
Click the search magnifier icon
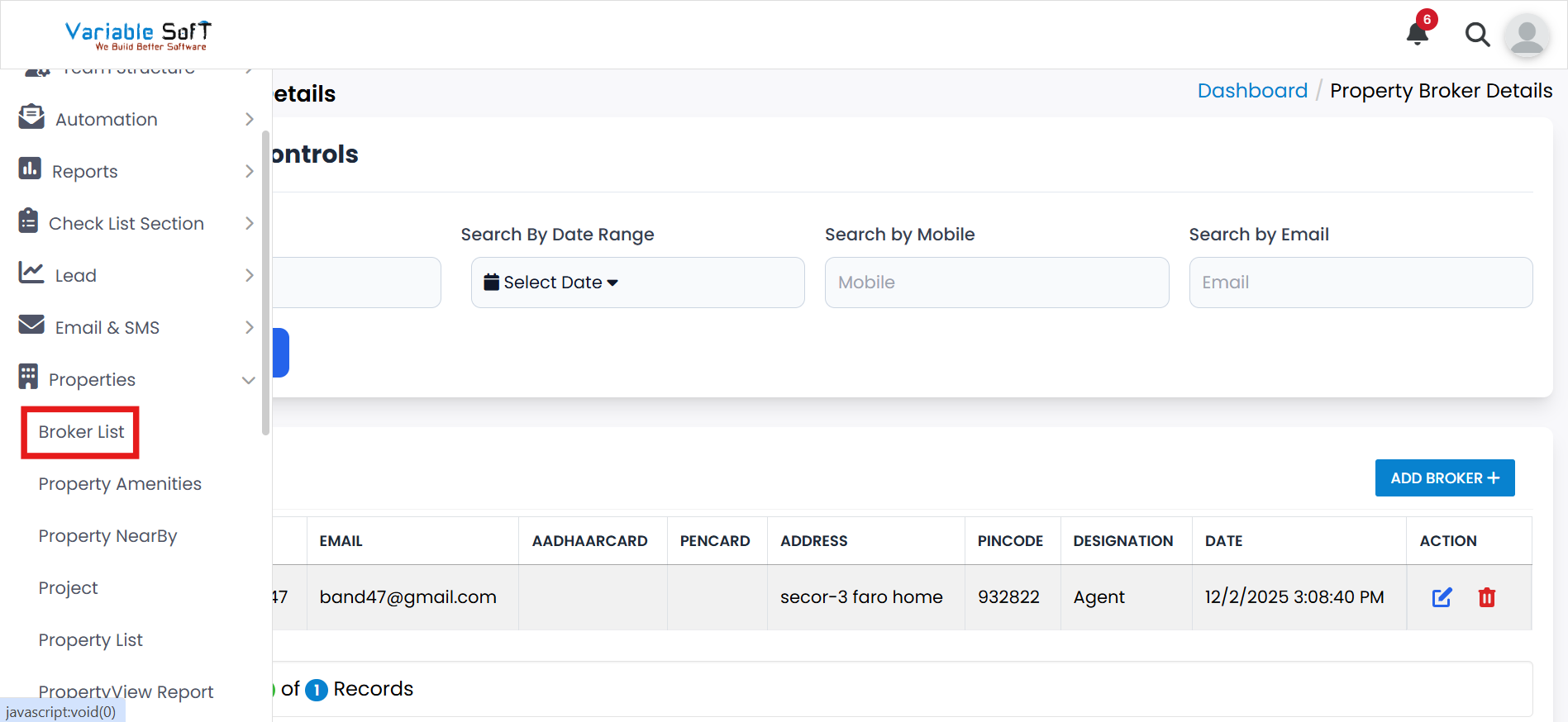coord(1477,35)
